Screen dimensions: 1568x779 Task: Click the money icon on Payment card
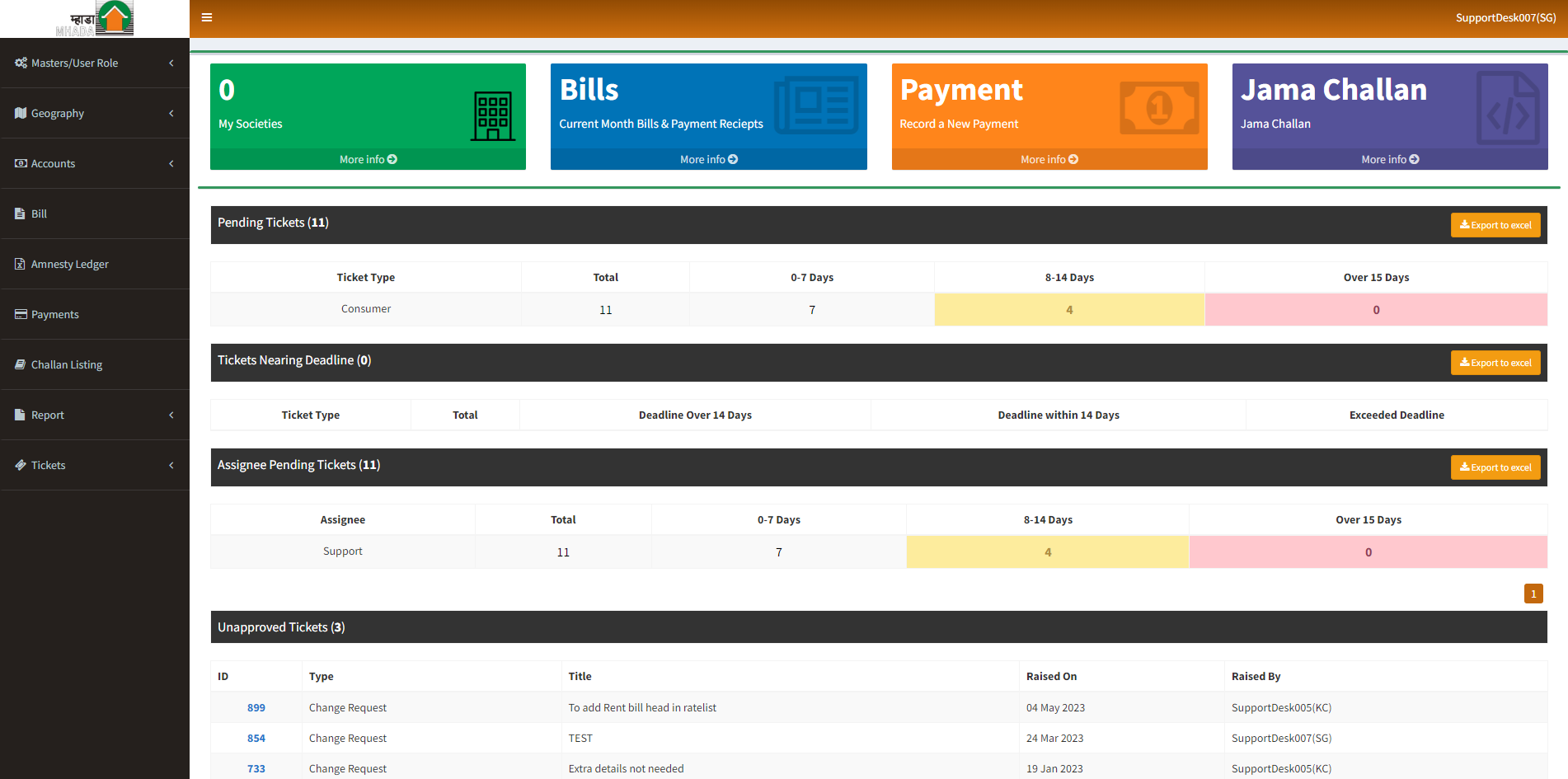click(1158, 107)
